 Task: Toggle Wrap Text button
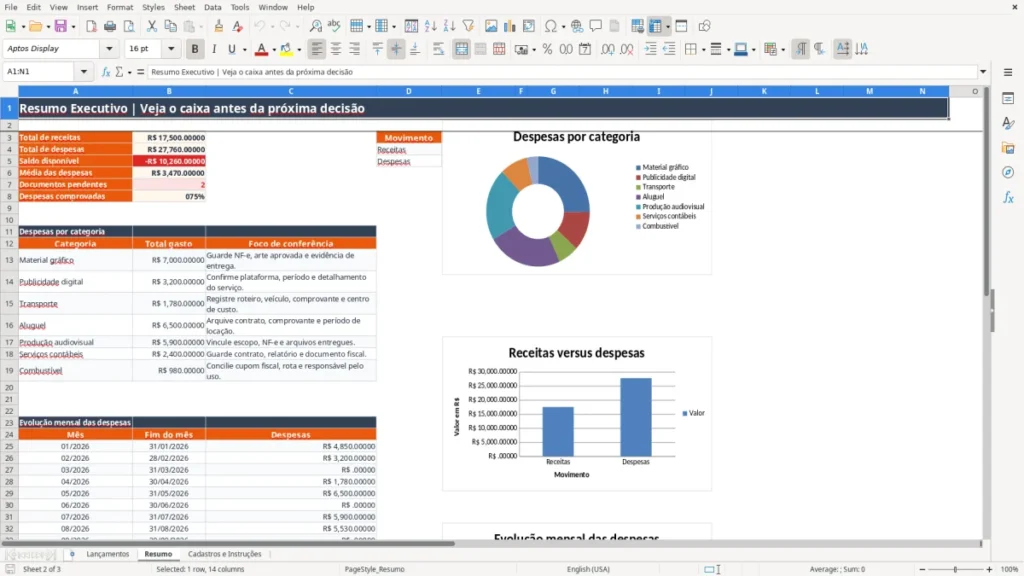[x=438, y=49]
